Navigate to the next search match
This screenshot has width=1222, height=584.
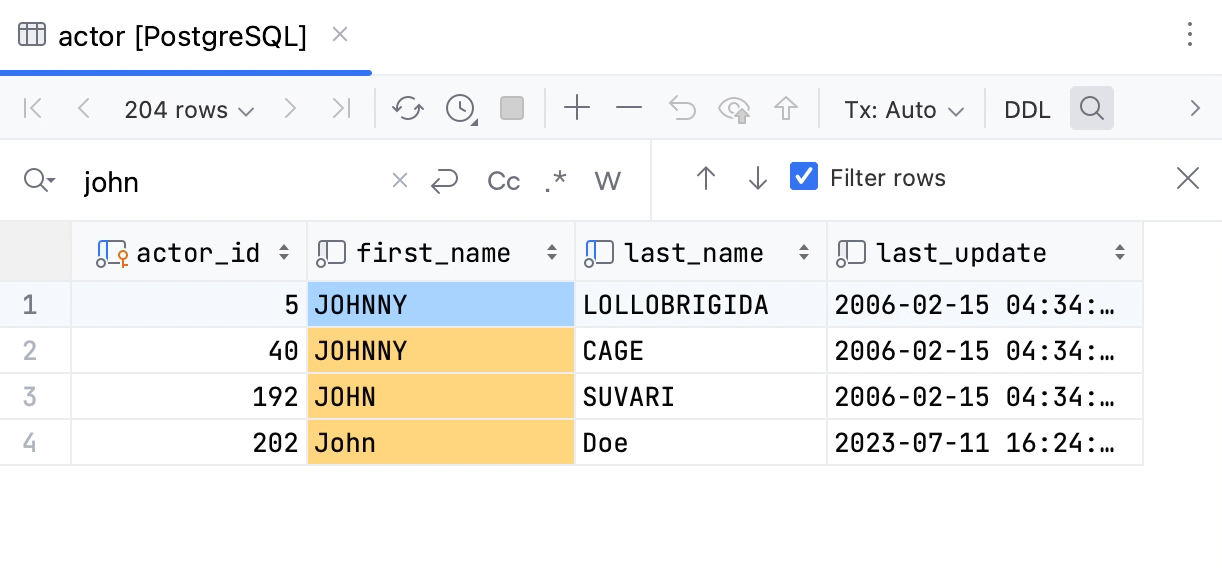click(758, 178)
